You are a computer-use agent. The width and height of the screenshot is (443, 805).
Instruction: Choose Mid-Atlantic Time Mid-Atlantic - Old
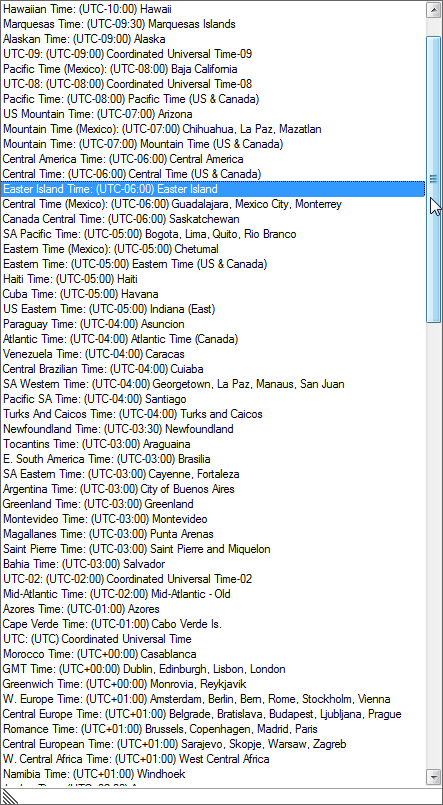point(213,594)
